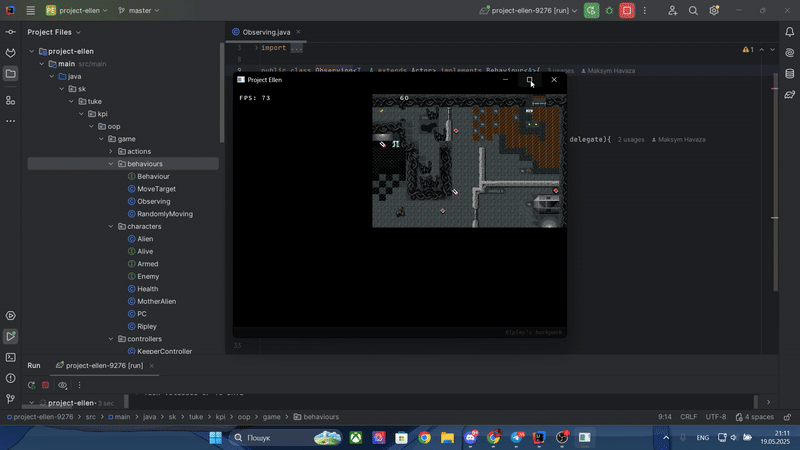The width and height of the screenshot is (800, 450).
Task: Open Run panel more options
Action: [79, 385]
